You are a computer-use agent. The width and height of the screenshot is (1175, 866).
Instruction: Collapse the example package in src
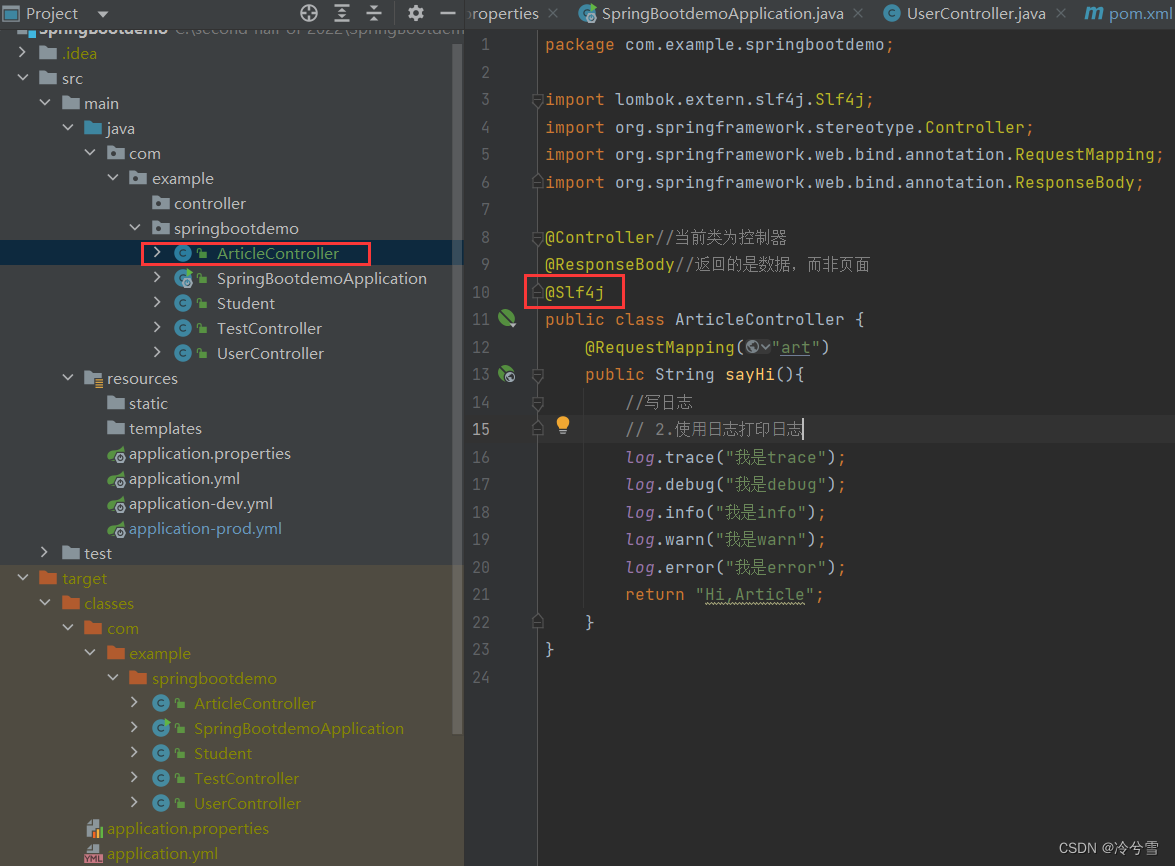click(x=112, y=178)
